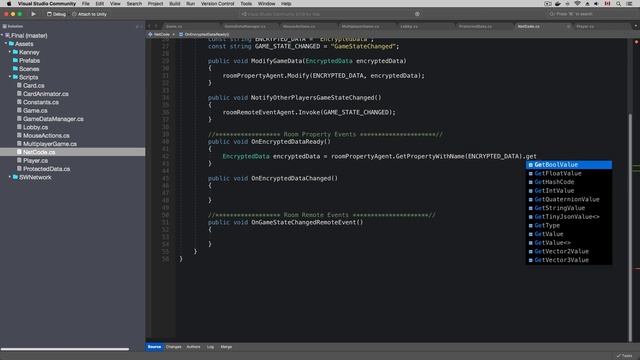The image size is (640, 360).
Task: Open the Search menu
Action: coord(134,4)
